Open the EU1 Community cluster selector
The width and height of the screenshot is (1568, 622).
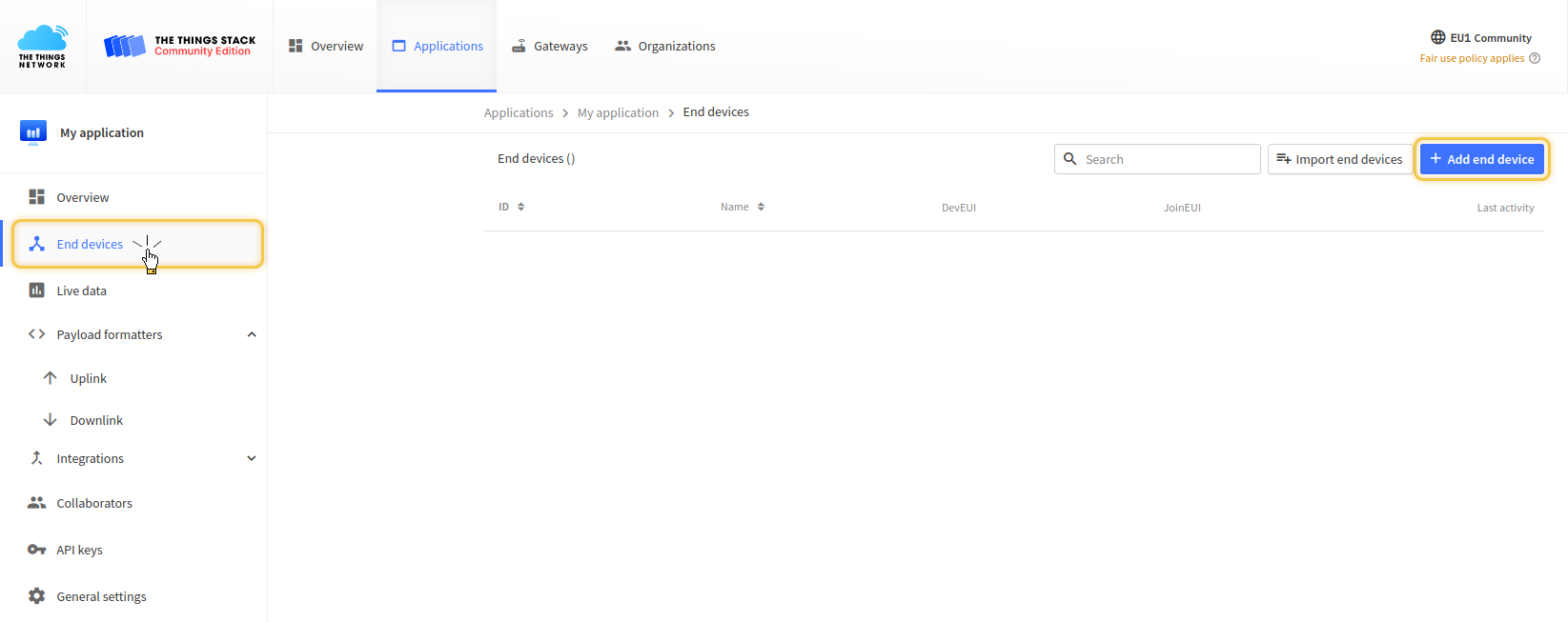click(1480, 38)
